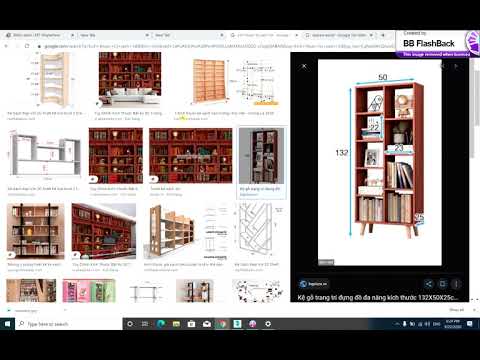Image resolution: width=480 pixels, height=360 pixels.
Task: Open the light wood bookcase thumbnail
Action: click(x=209, y=81)
